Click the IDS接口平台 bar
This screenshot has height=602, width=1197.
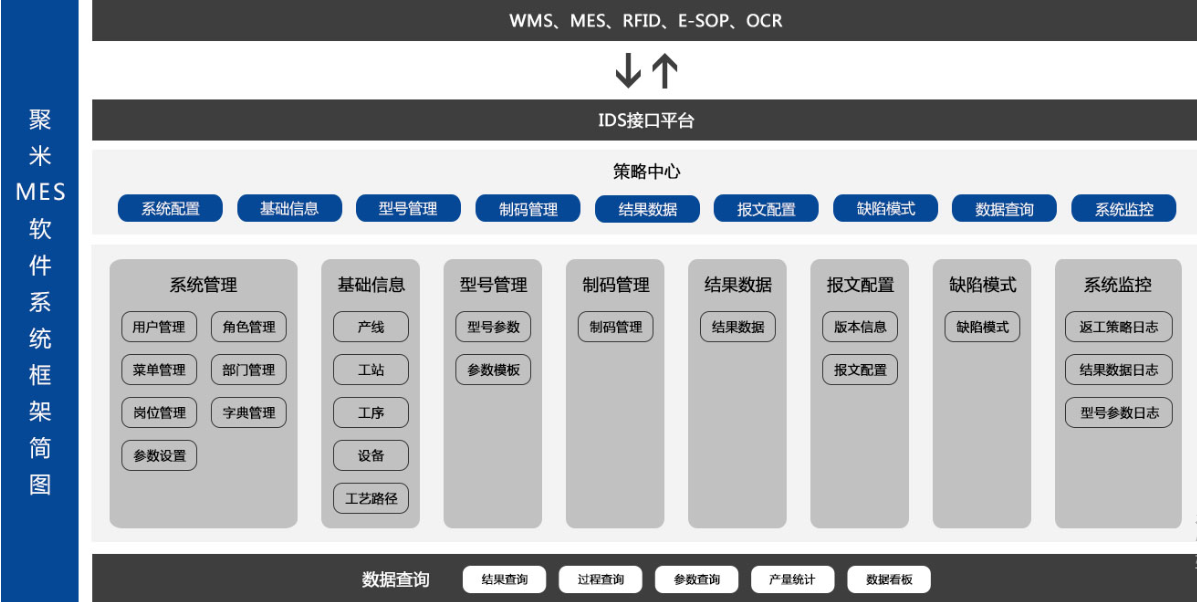[644, 120]
